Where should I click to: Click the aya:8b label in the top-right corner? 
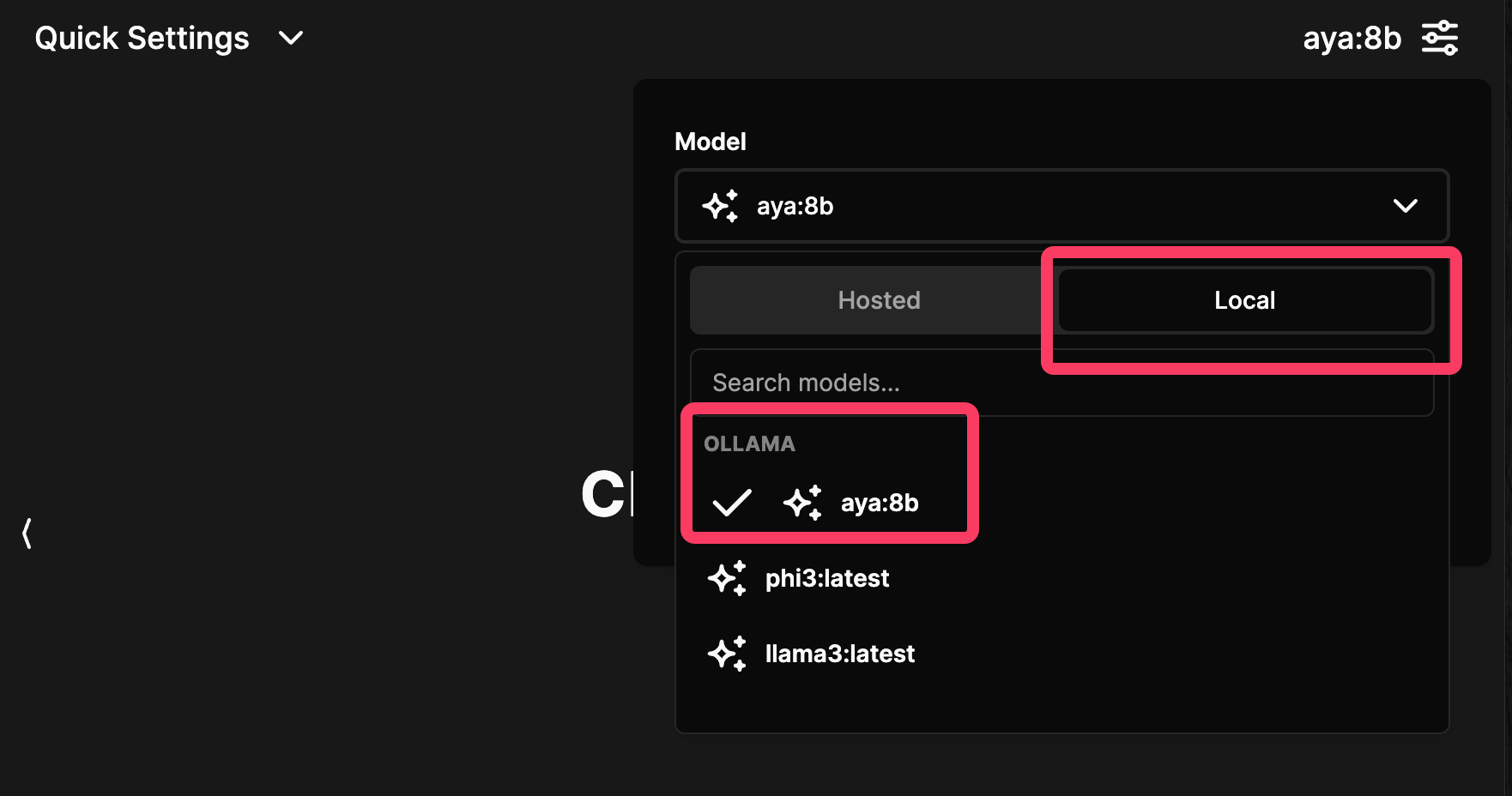[x=1352, y=39]
